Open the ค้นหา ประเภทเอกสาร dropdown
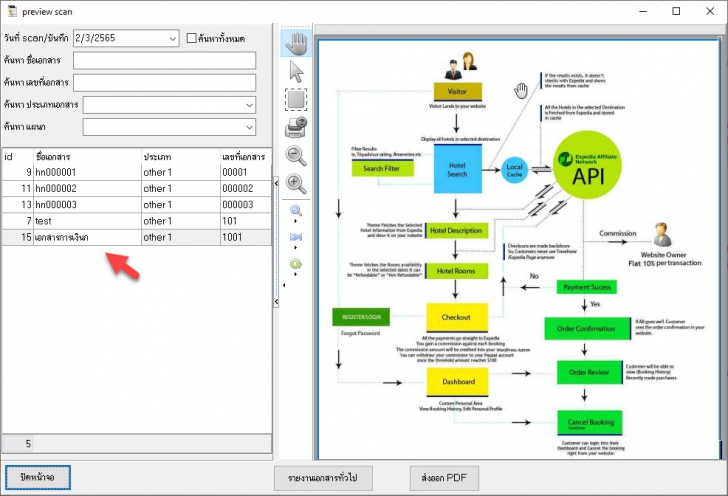This screenshot has height=496, width=728. point(249,105)
